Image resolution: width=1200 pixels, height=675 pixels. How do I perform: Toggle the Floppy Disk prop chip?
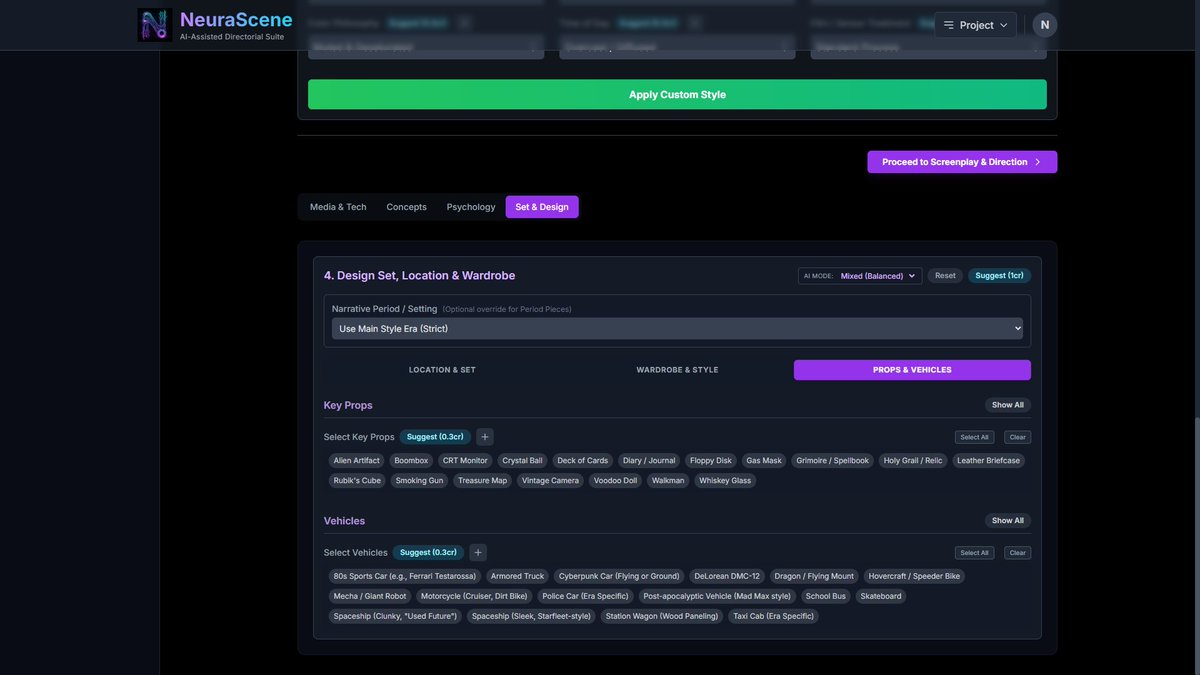click(710, 461)
